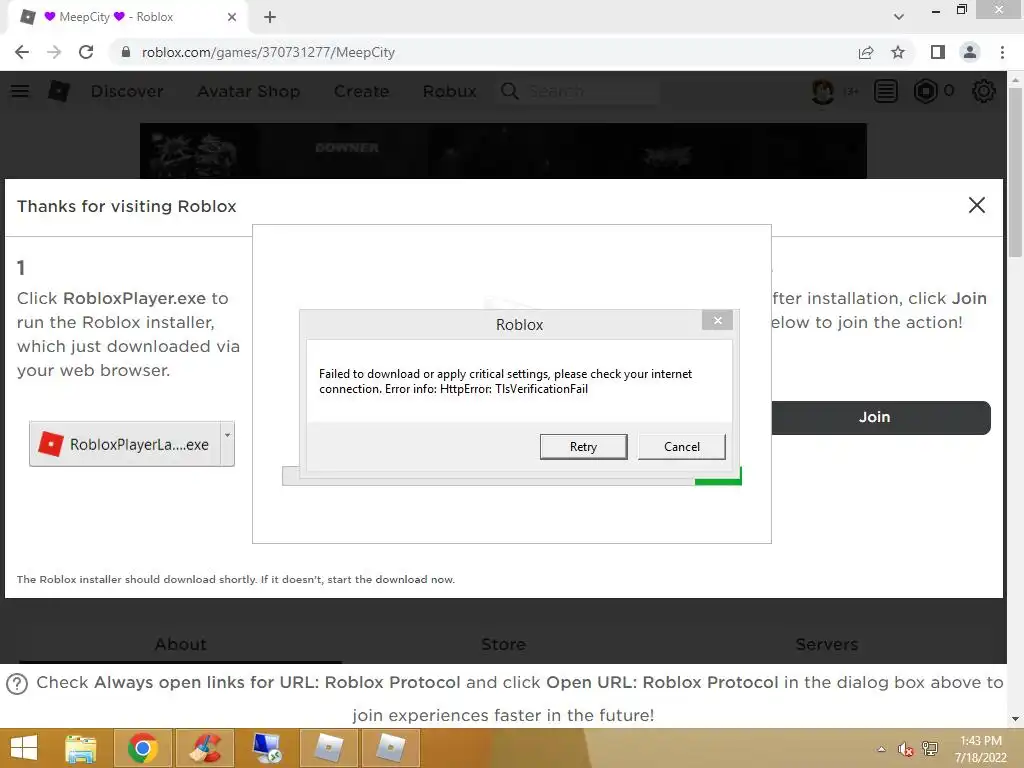Image resolution: width=1024 pixels, height=768 pixels.
Task: Open the Roblox settings gear
Action: 984,91
